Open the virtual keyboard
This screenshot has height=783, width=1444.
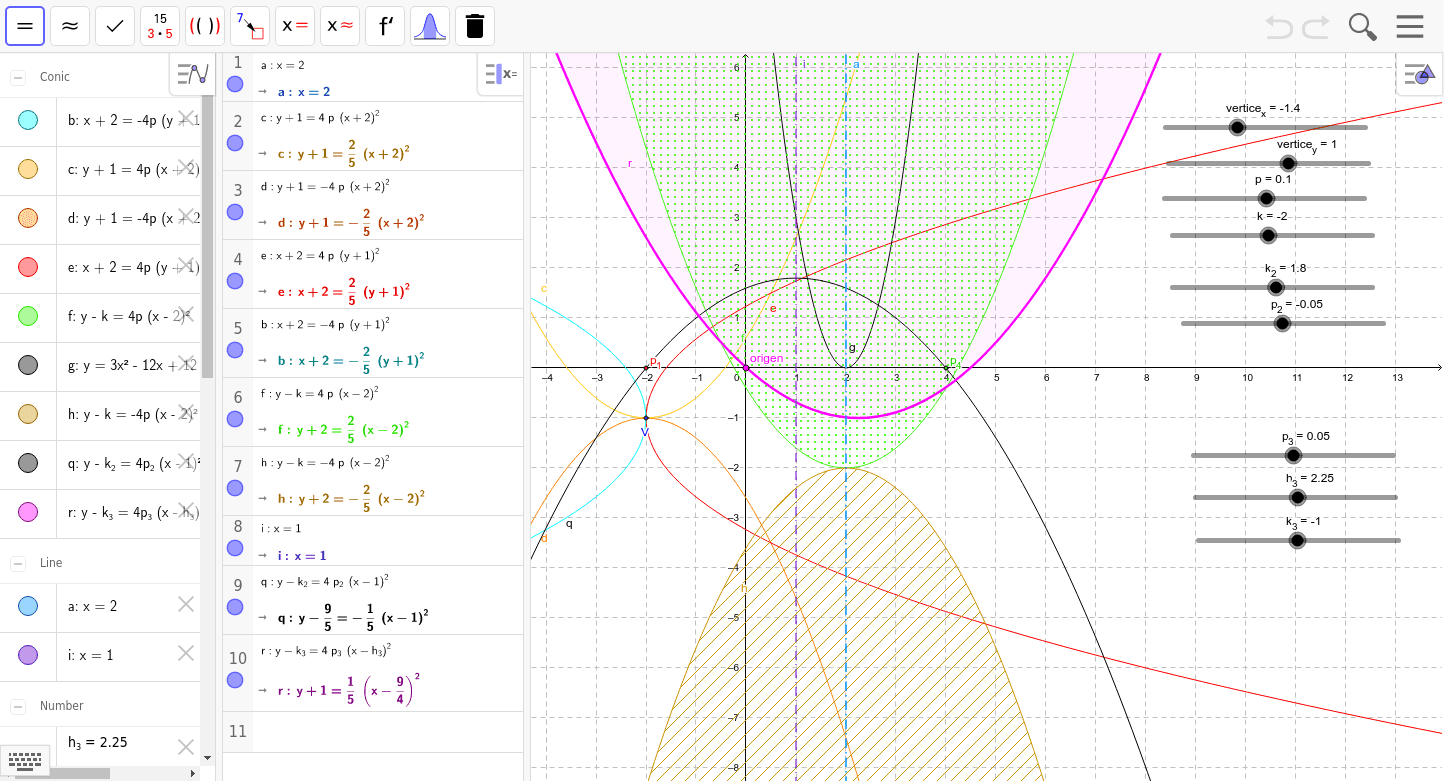click(25, 761)
